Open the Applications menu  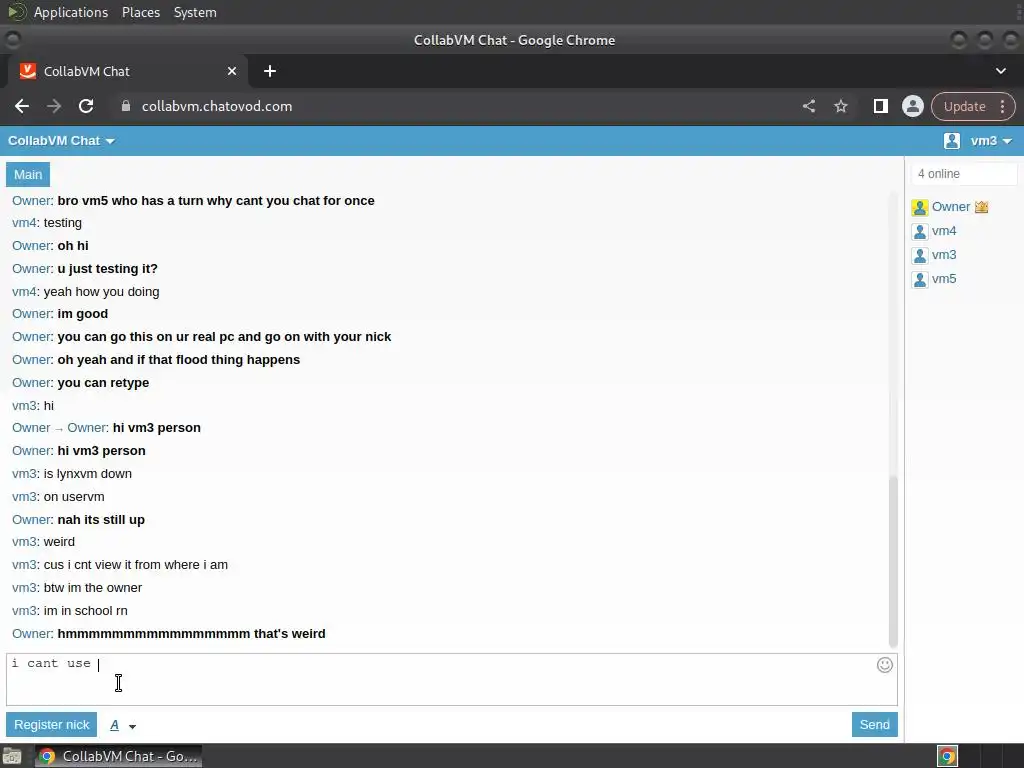click(71, 12)
